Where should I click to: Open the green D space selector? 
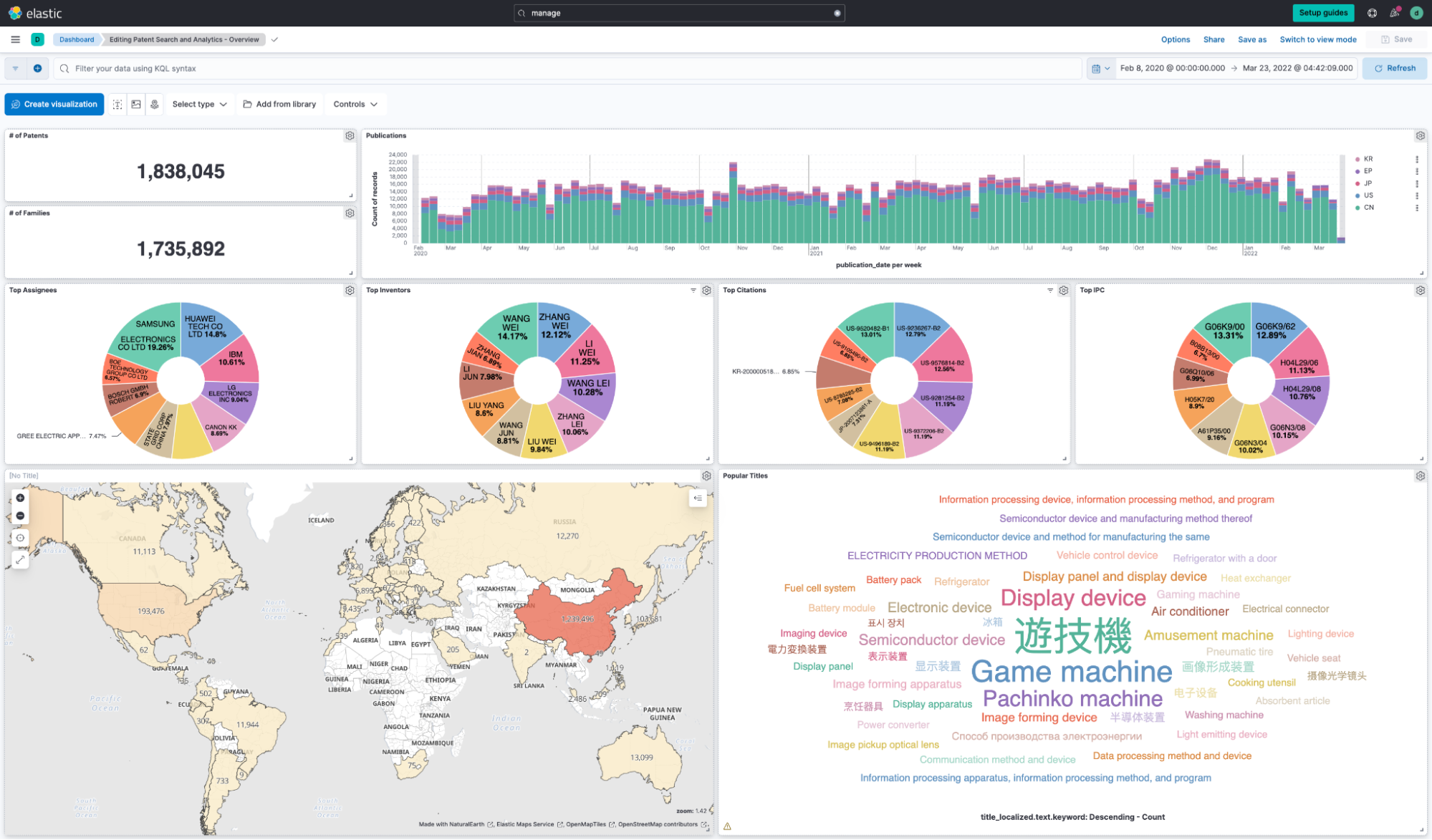click(x=38, y=39)
